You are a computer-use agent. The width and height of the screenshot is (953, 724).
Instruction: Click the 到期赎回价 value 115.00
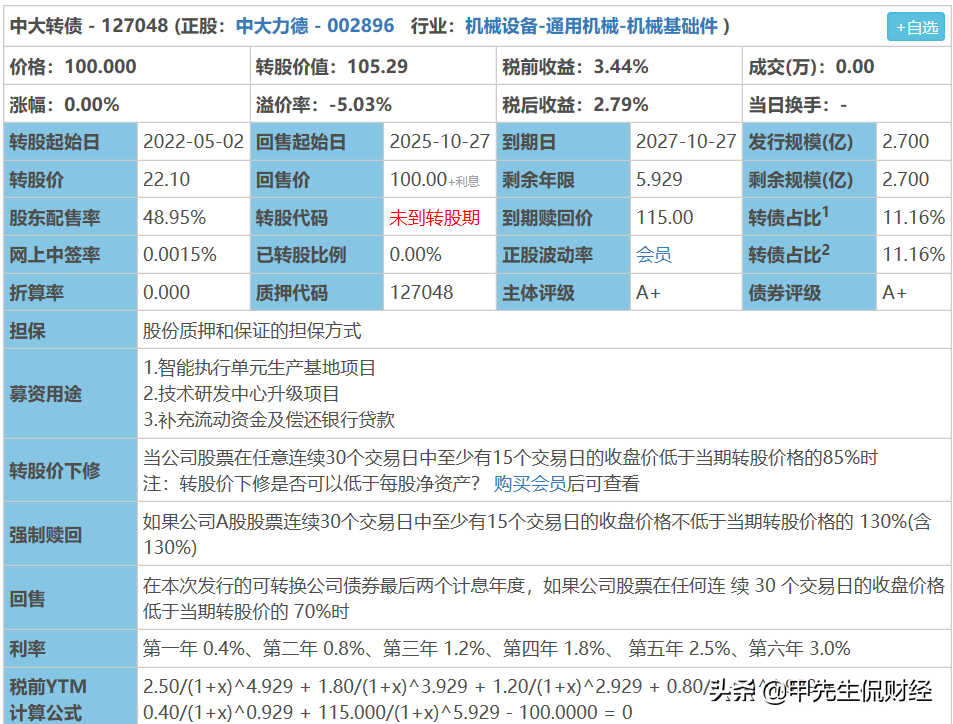pyautogui.click(x=664, y=218)
